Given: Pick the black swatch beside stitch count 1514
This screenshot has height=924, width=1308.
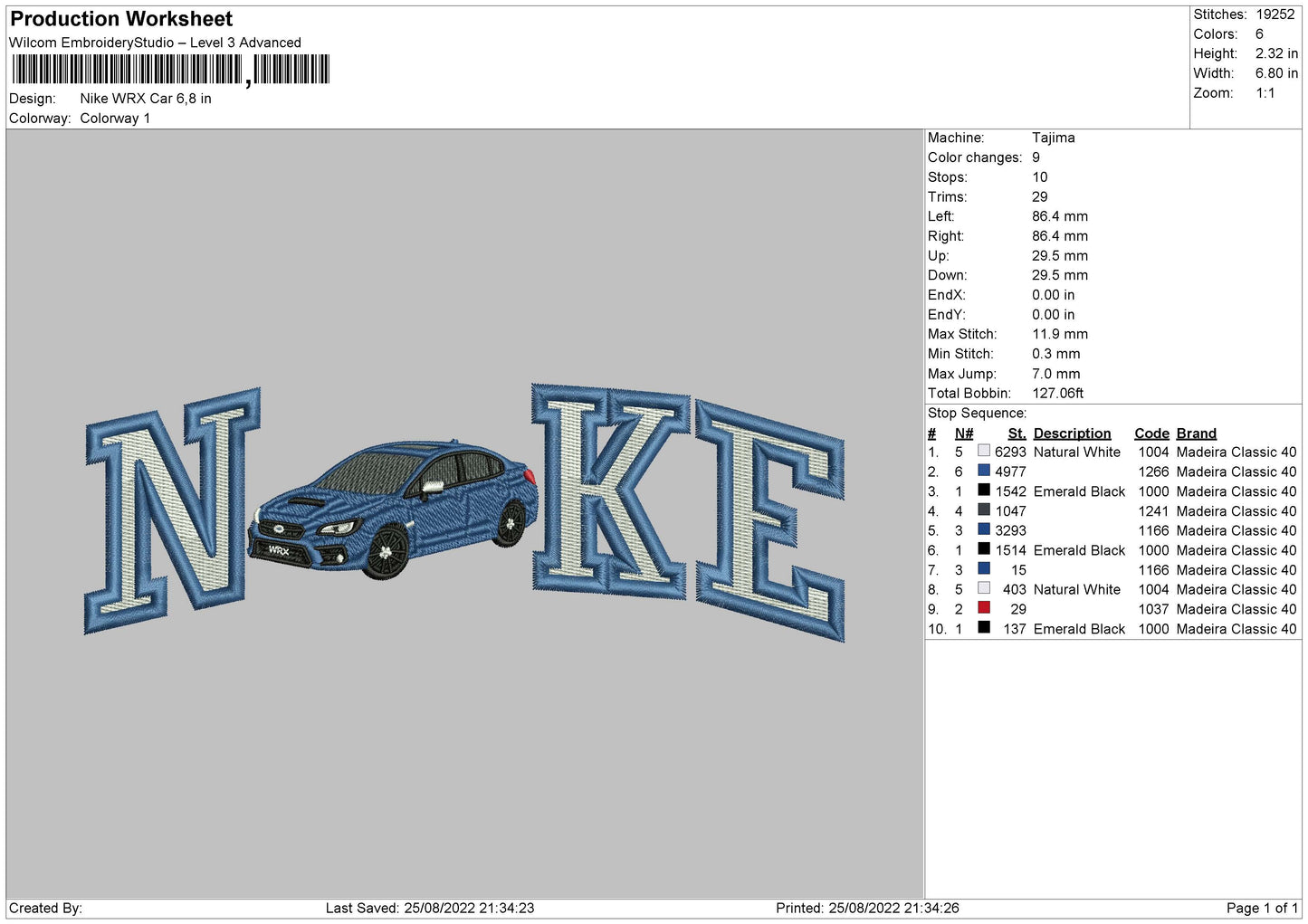Looking at the screenshot, I should (984, 549).
